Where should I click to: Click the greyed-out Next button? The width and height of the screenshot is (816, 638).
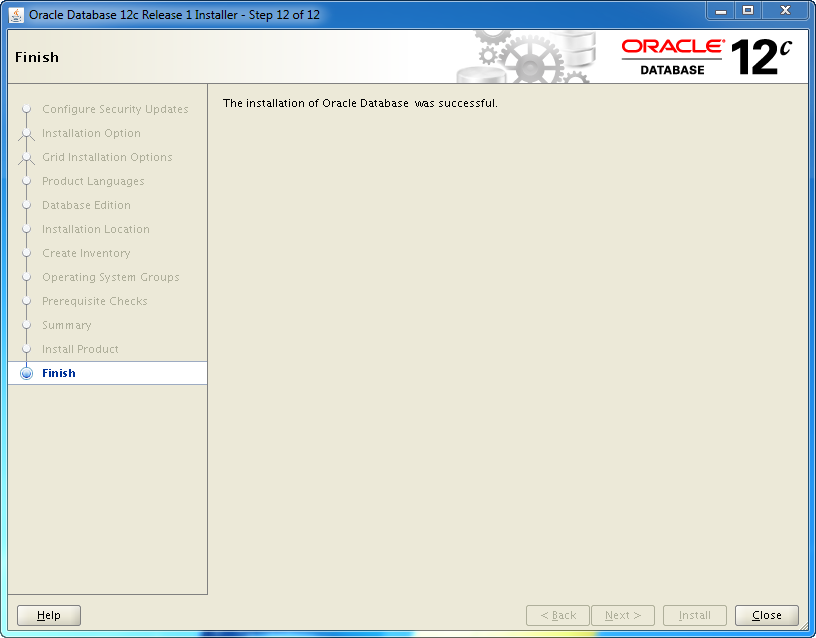623,615
